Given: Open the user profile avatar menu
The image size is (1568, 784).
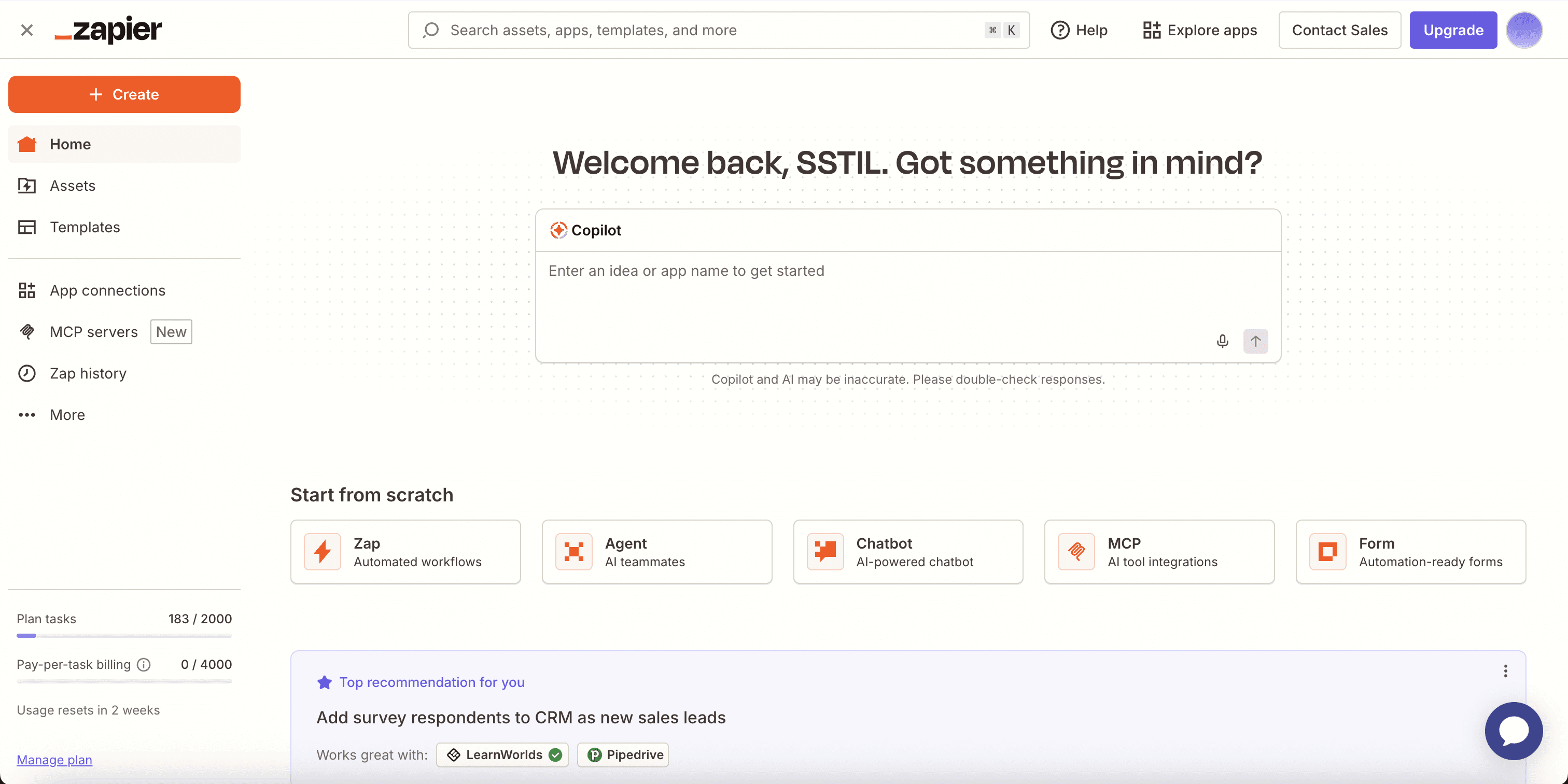Looking at the screenshot, I should [x=1524, y=30].
